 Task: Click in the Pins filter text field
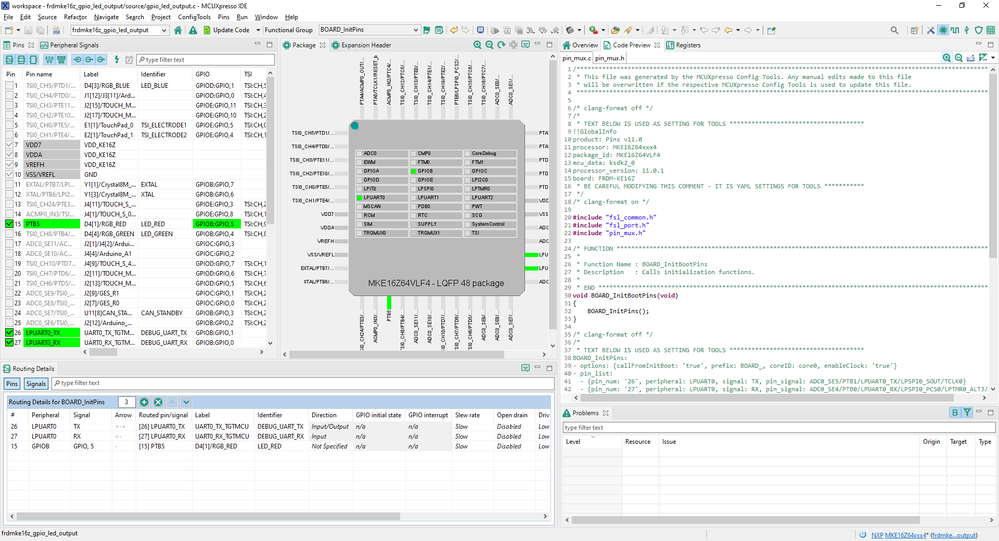click(205, 60)
